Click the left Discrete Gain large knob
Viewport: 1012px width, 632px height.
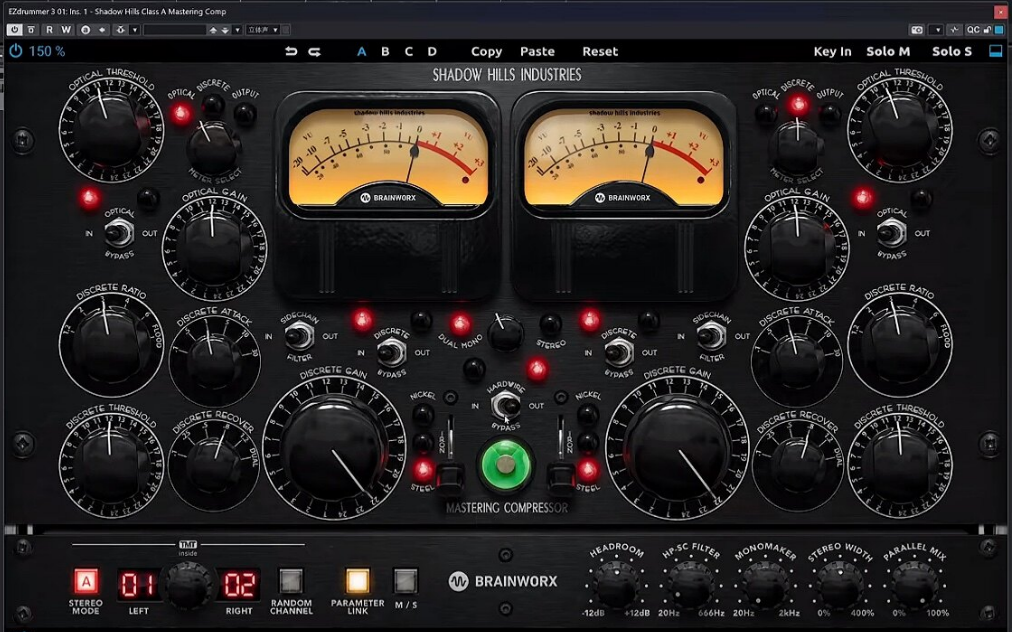[x=334, y=448]
